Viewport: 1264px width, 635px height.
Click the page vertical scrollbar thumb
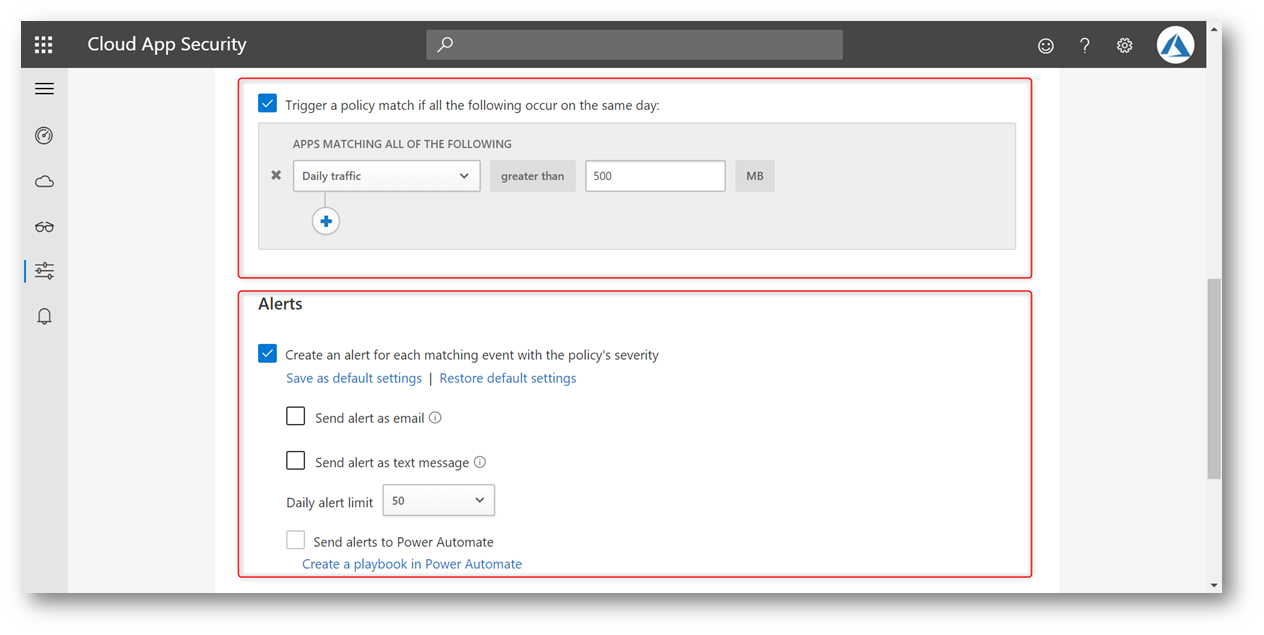1214,378
